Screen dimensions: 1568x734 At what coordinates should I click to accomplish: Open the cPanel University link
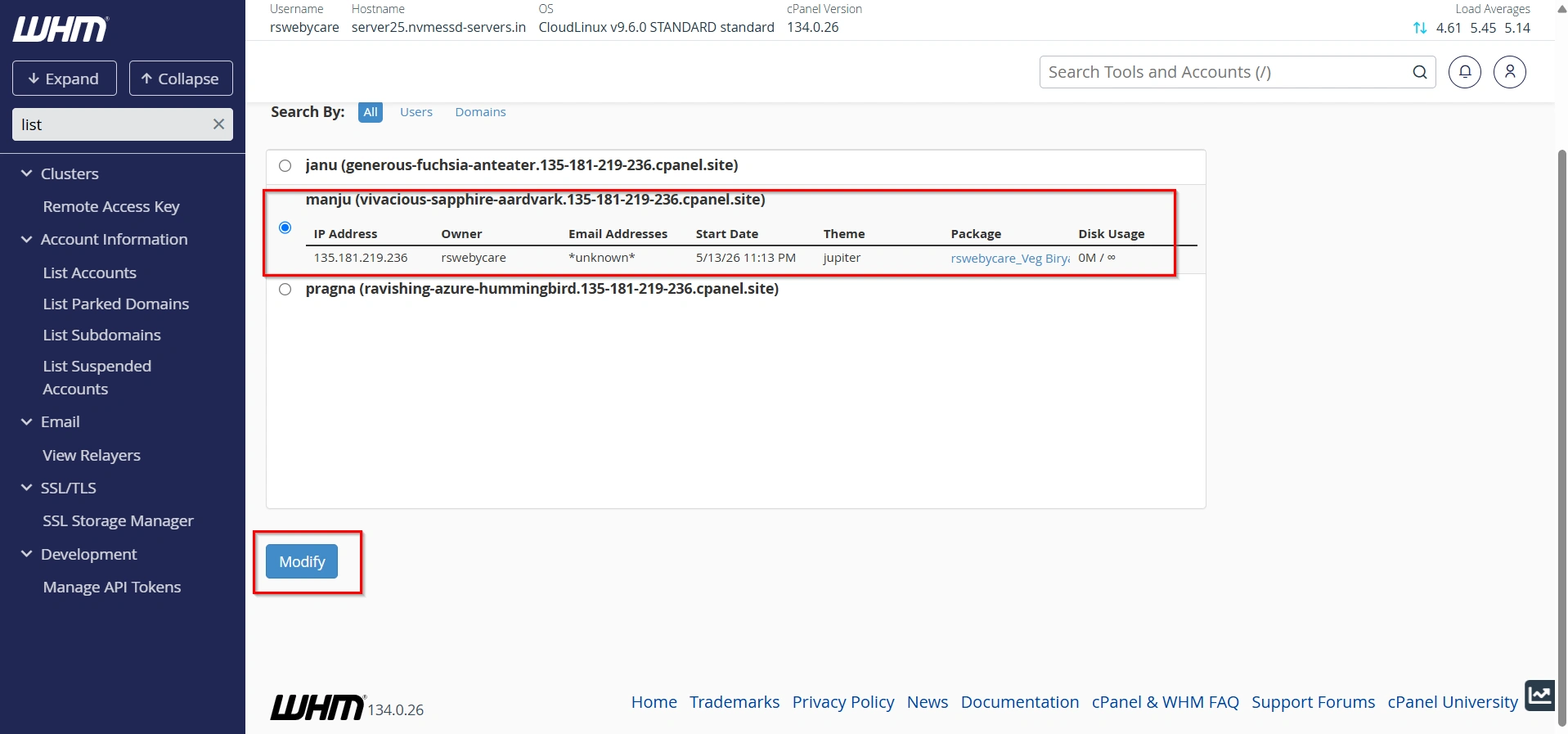click(x=1453, y=702)
